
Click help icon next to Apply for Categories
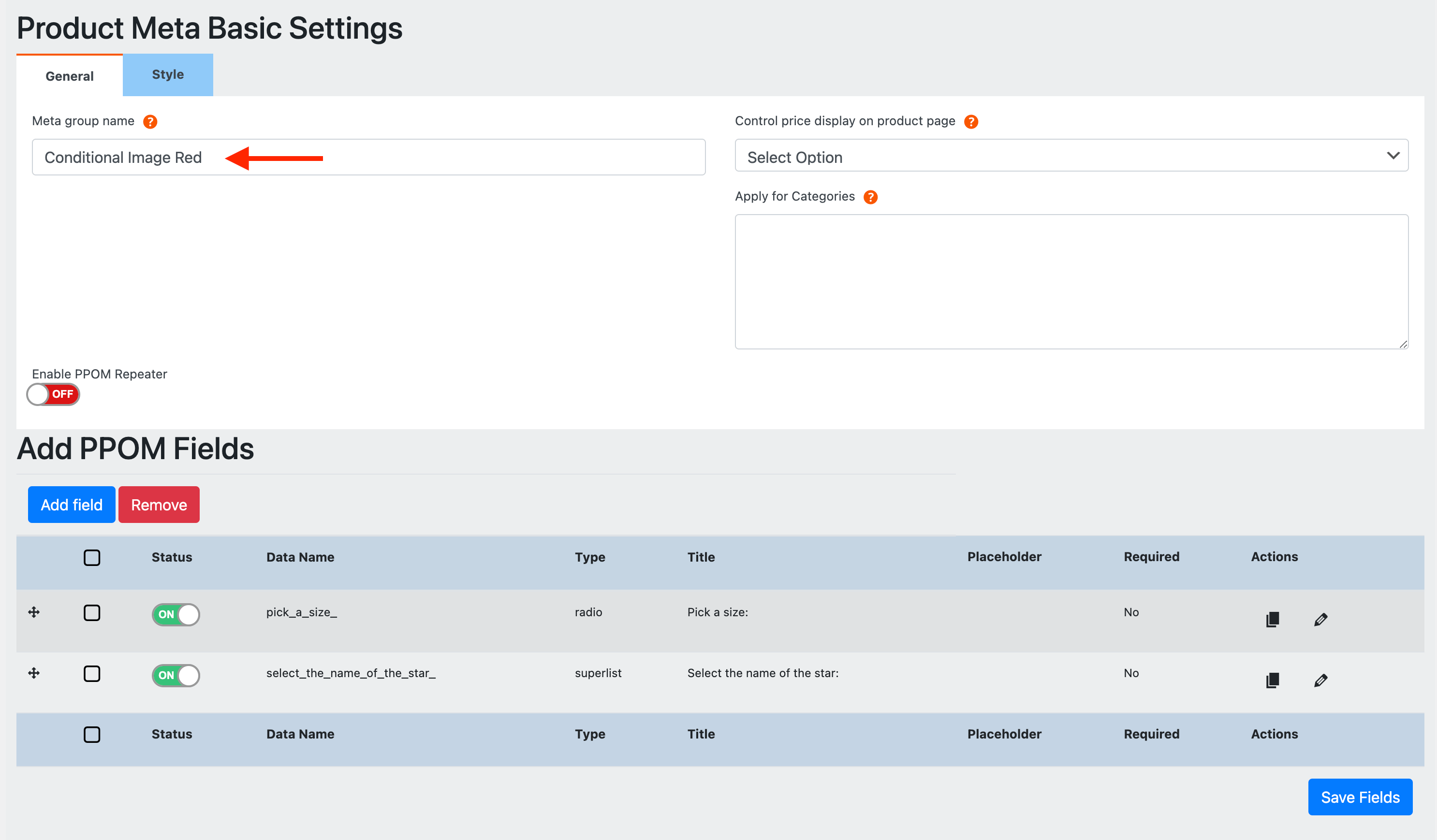coord(870,197)
